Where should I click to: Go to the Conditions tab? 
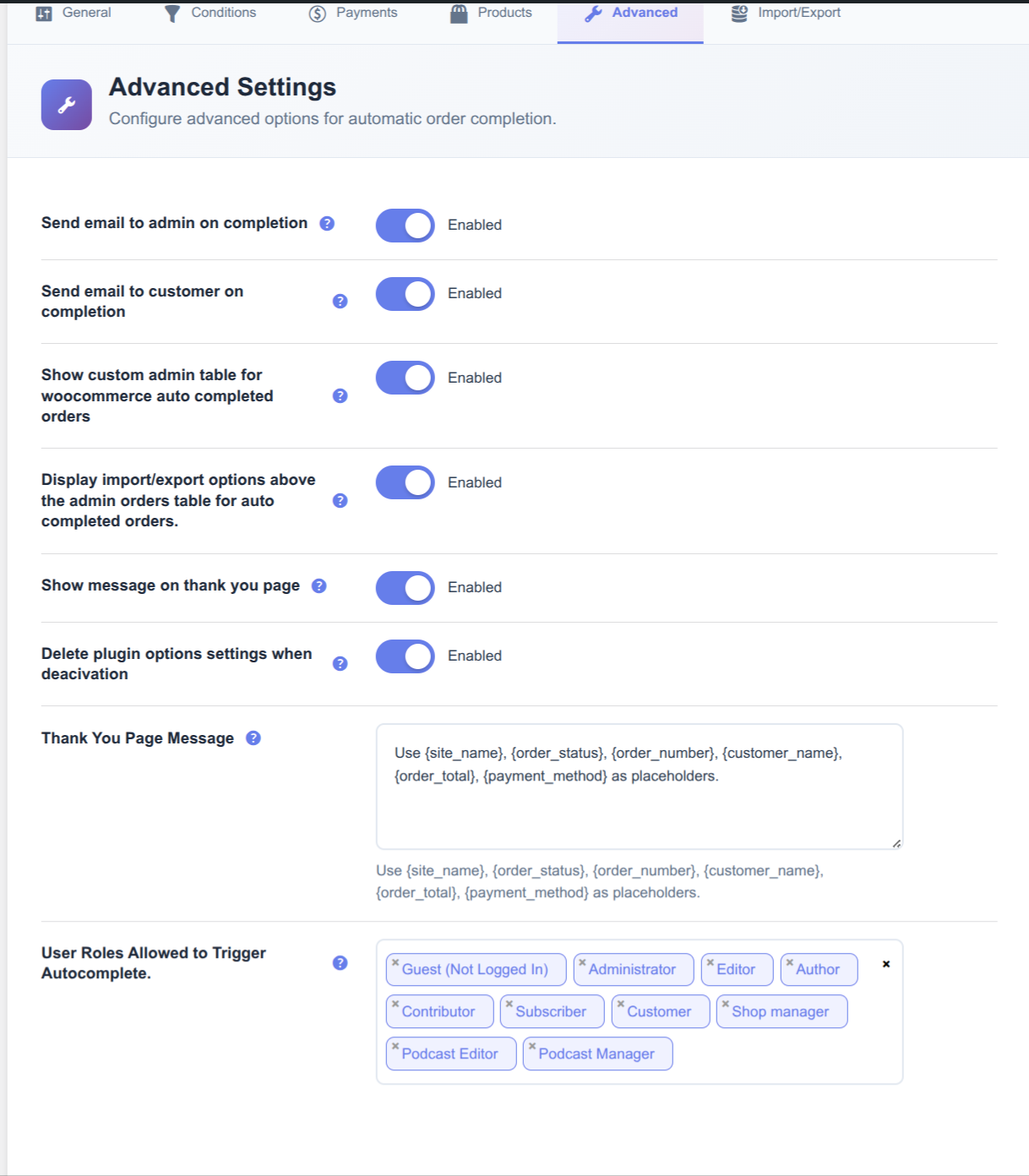[210, 13]
